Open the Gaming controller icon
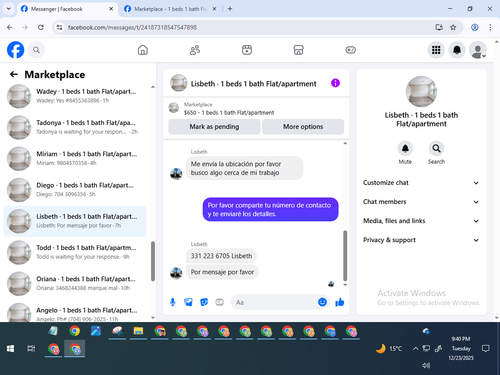The image size is (500, 375). click(x=350, y=50)
